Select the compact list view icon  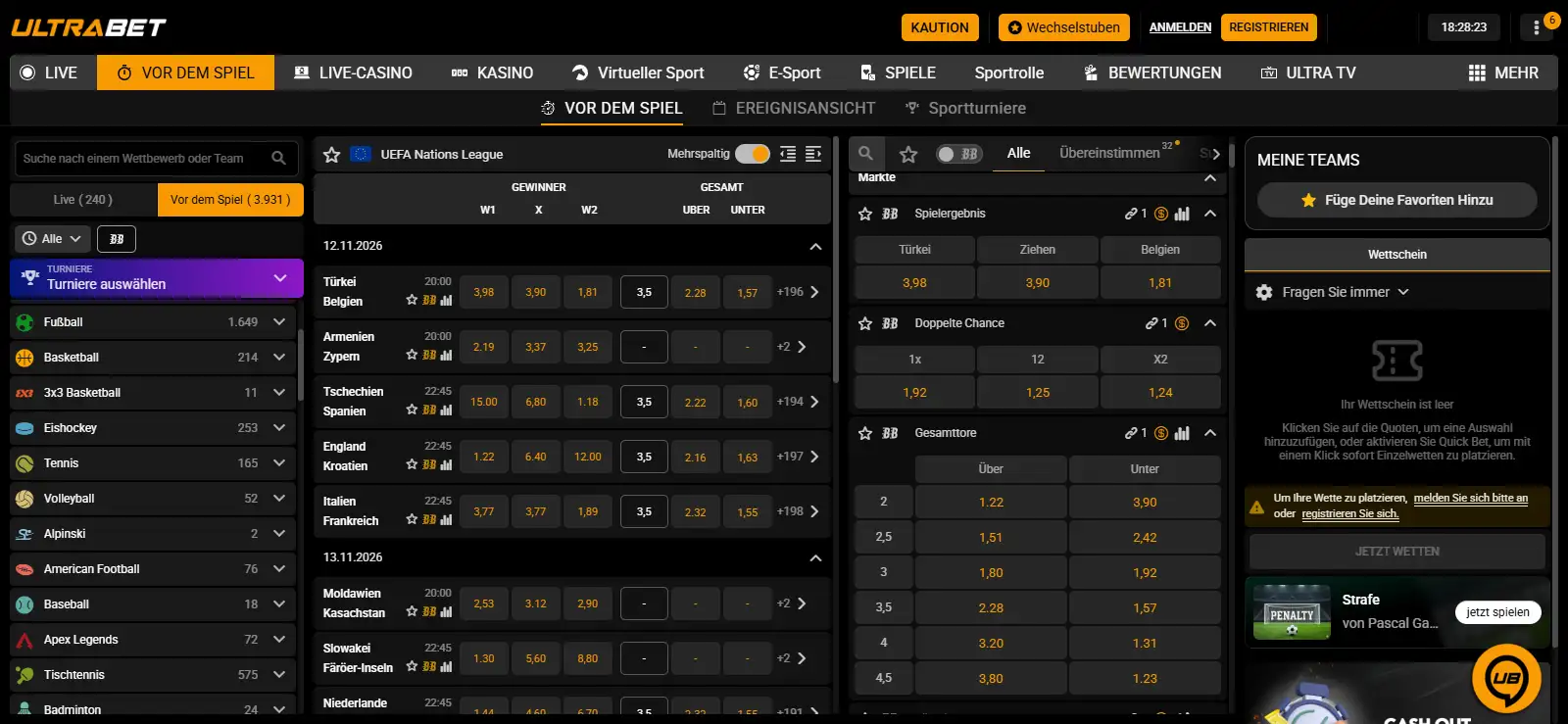[x=788, y=154]
